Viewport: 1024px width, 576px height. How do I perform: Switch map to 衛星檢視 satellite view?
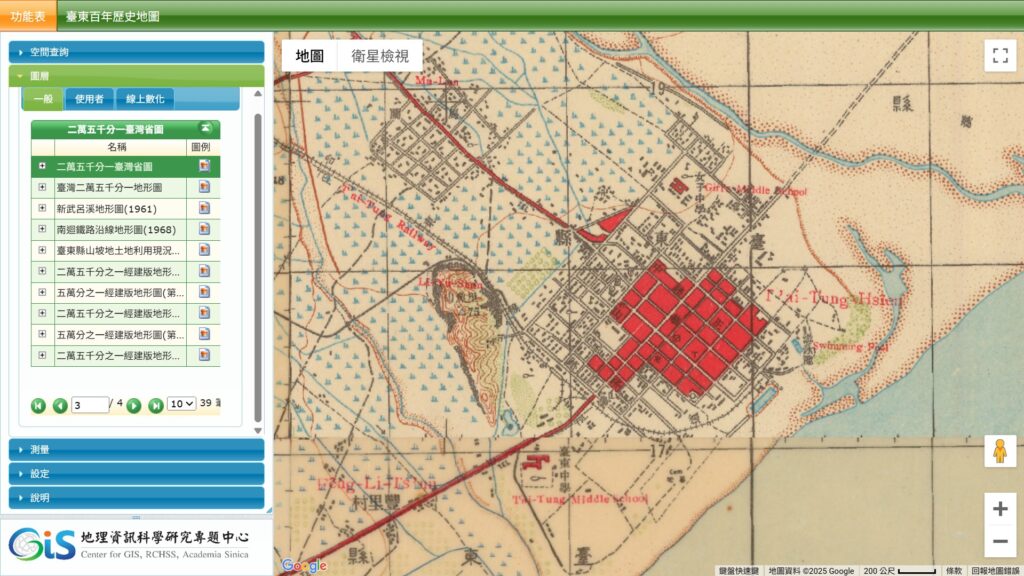pyautogui.click(x=380, y=56)
